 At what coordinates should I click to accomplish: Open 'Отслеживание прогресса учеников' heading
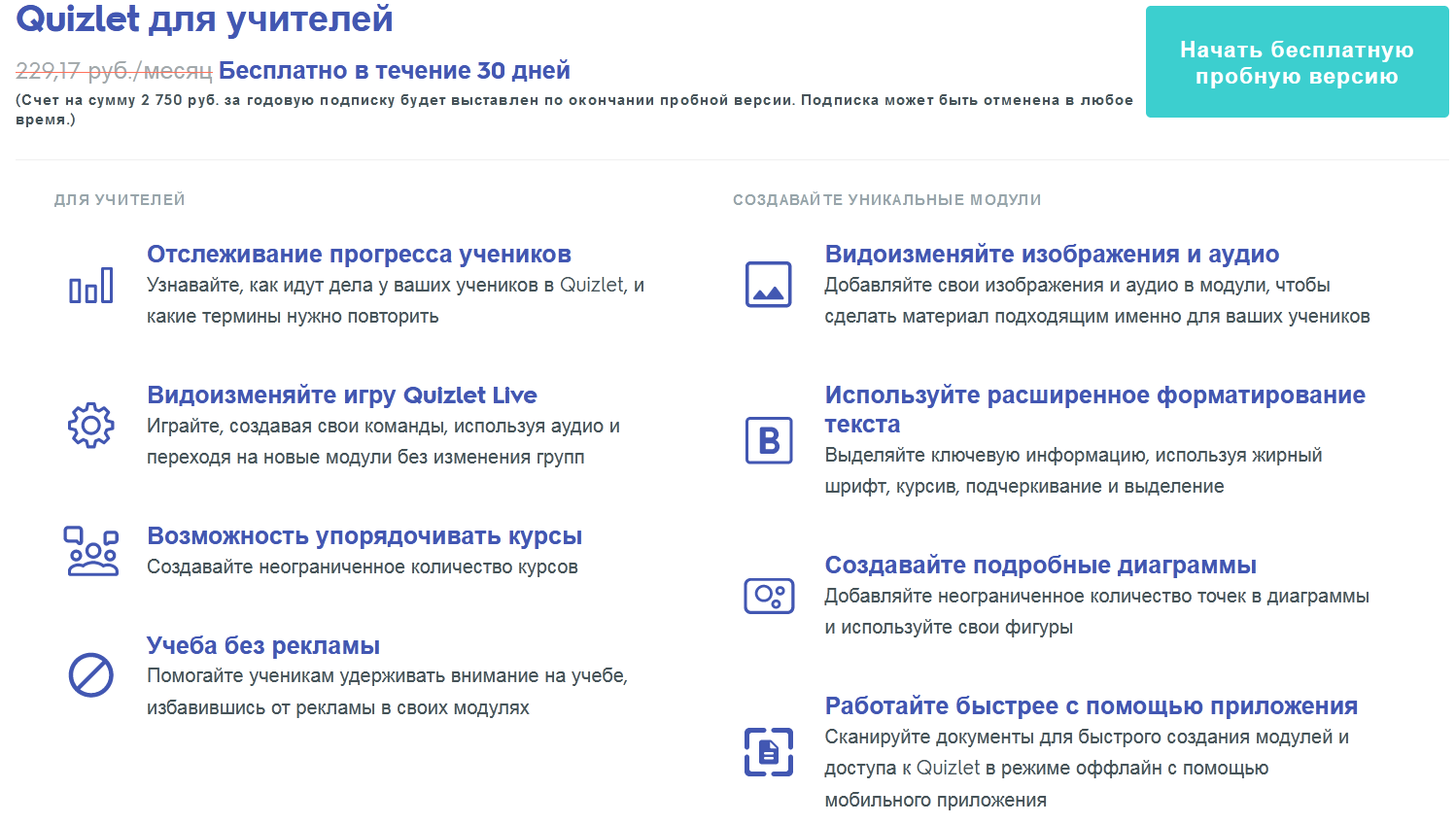tap(359, 254)
